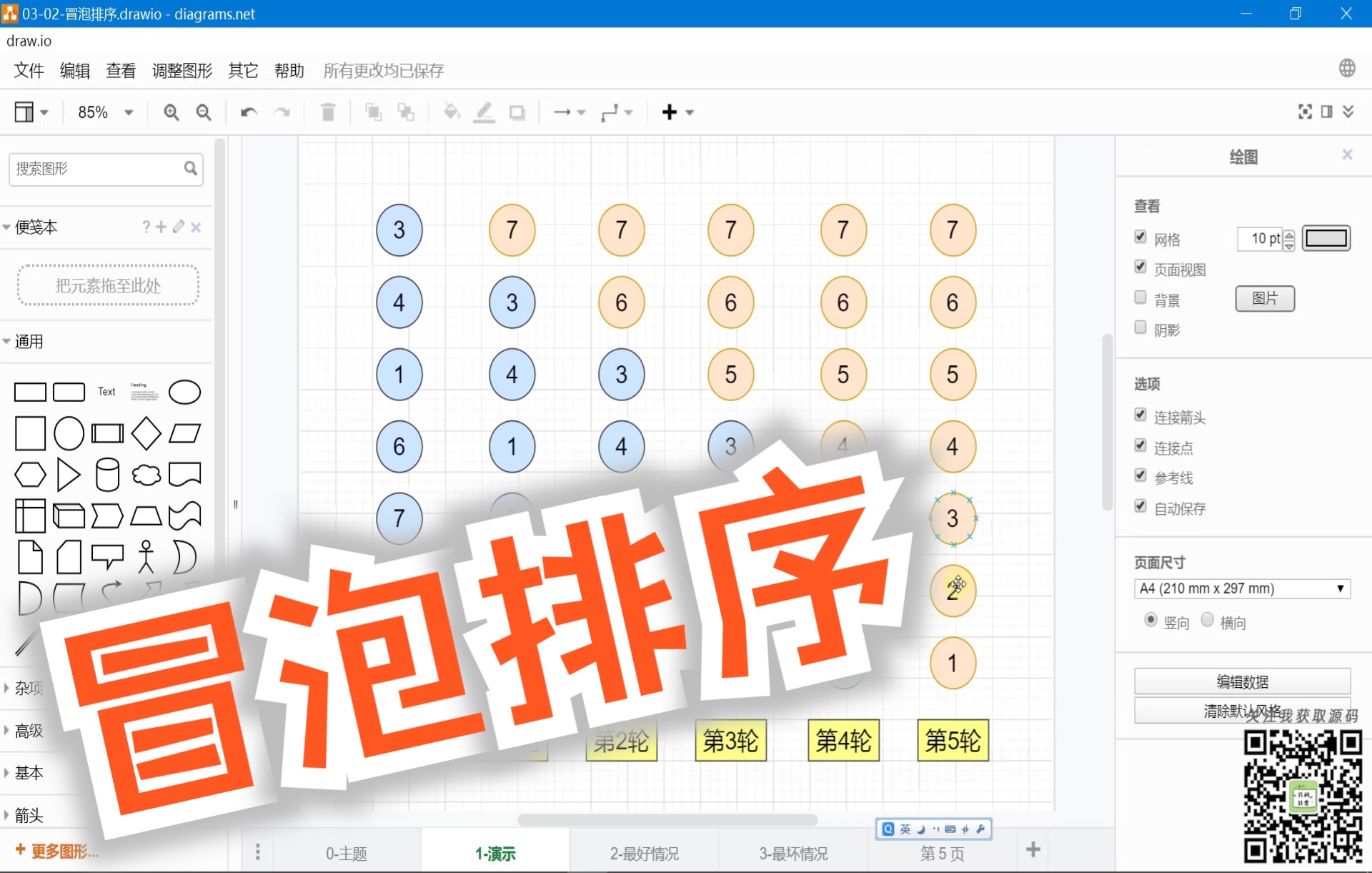Click the language globe icon

[x=1348, y=68]
